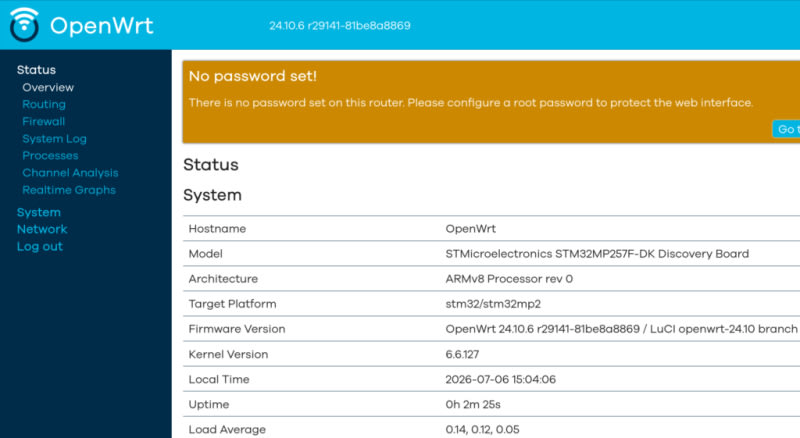Viewport: 800px width, 438px height.
Task: Click the Target Platform label
Action: (x=232, y=304)
